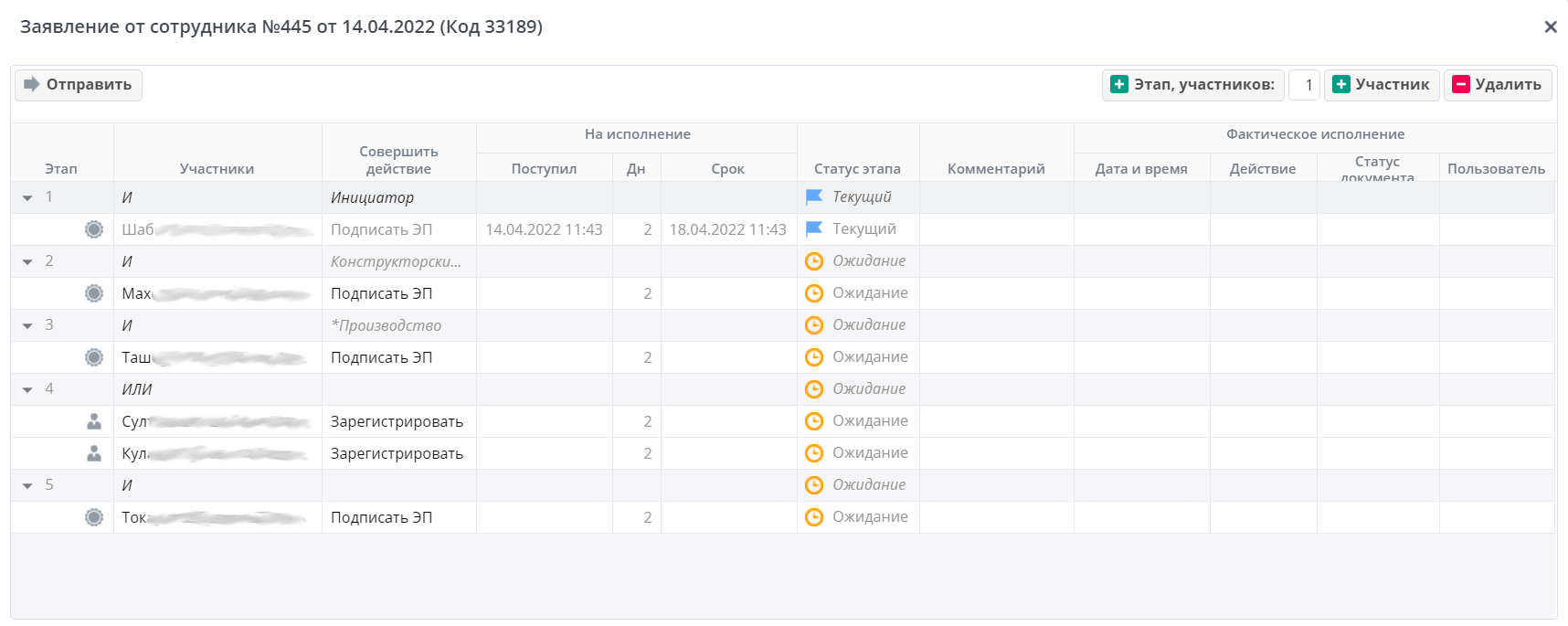The width and height of the screenshot is (1568, 626).
Task: Click the seal icon beside Таш participant
Action: 94,357
